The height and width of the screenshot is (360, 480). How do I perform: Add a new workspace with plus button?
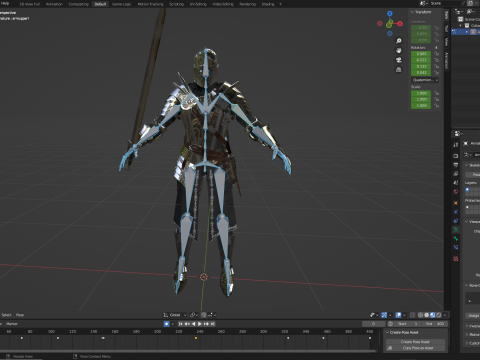coord(280,4)
